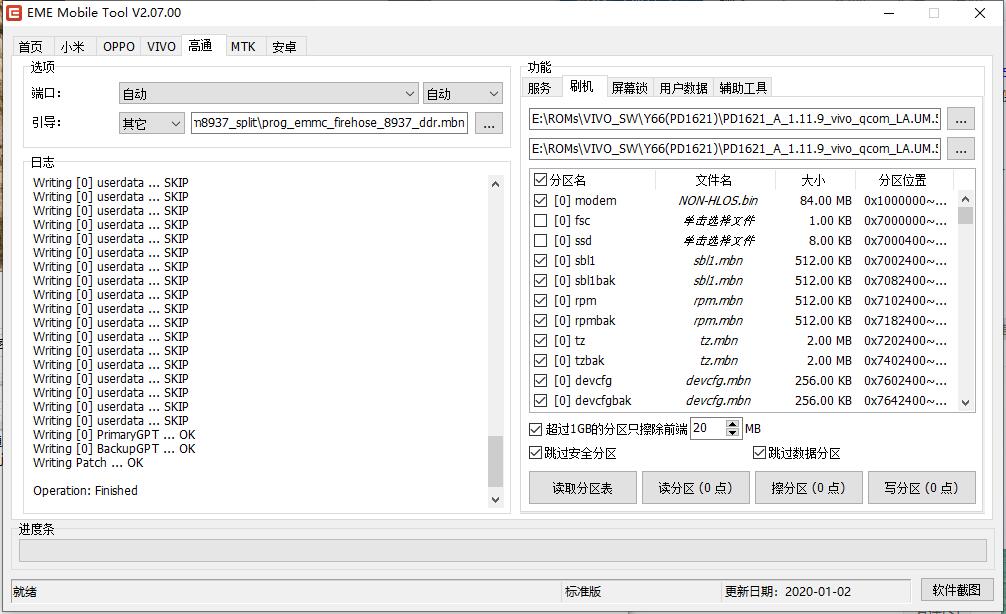Click browse button next to firehose bootloader path
This screenshot has height=614, width=1006.
pyautogui.click(x=488, y=123)
